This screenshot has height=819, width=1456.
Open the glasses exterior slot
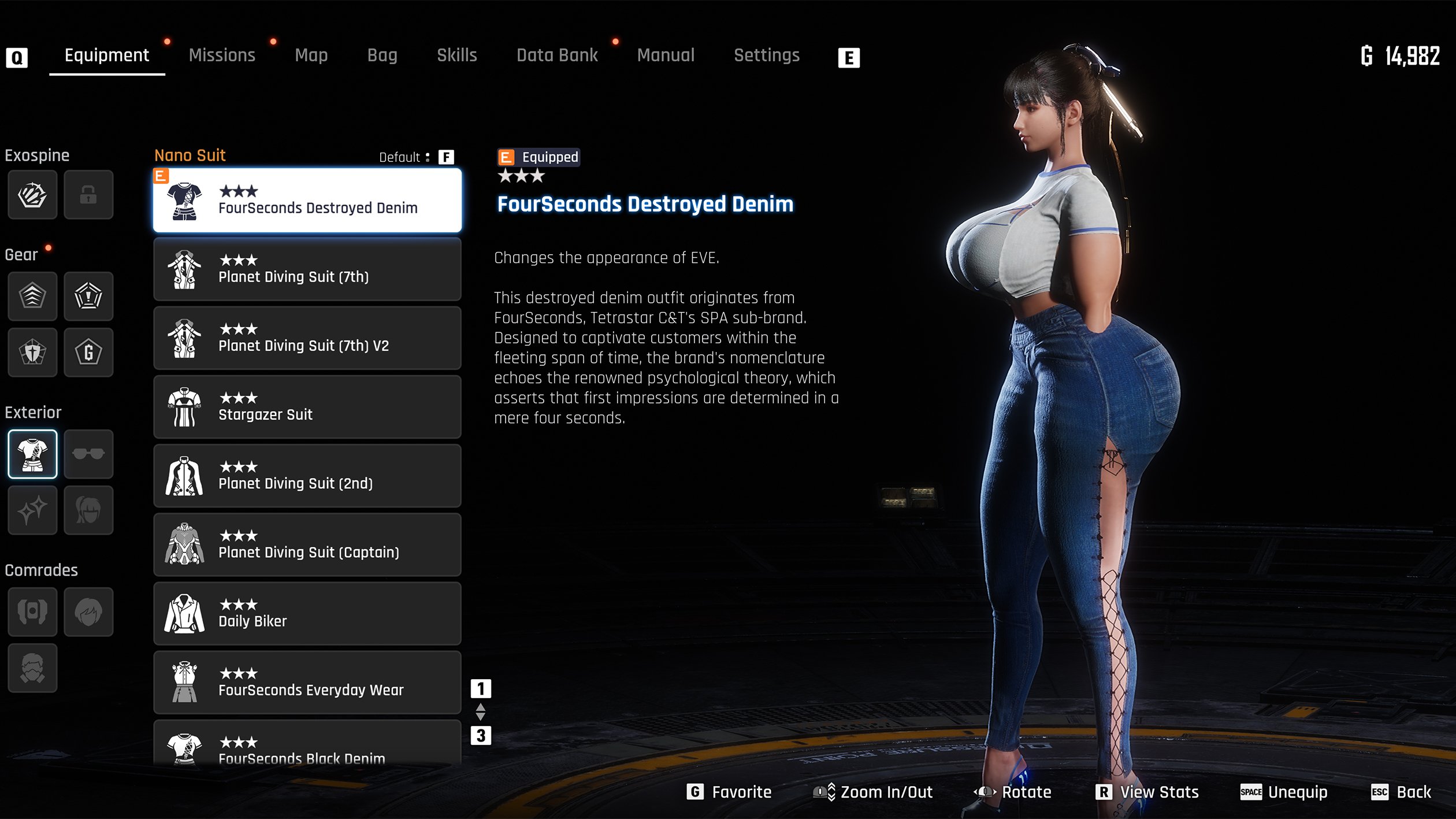[88, 454]
